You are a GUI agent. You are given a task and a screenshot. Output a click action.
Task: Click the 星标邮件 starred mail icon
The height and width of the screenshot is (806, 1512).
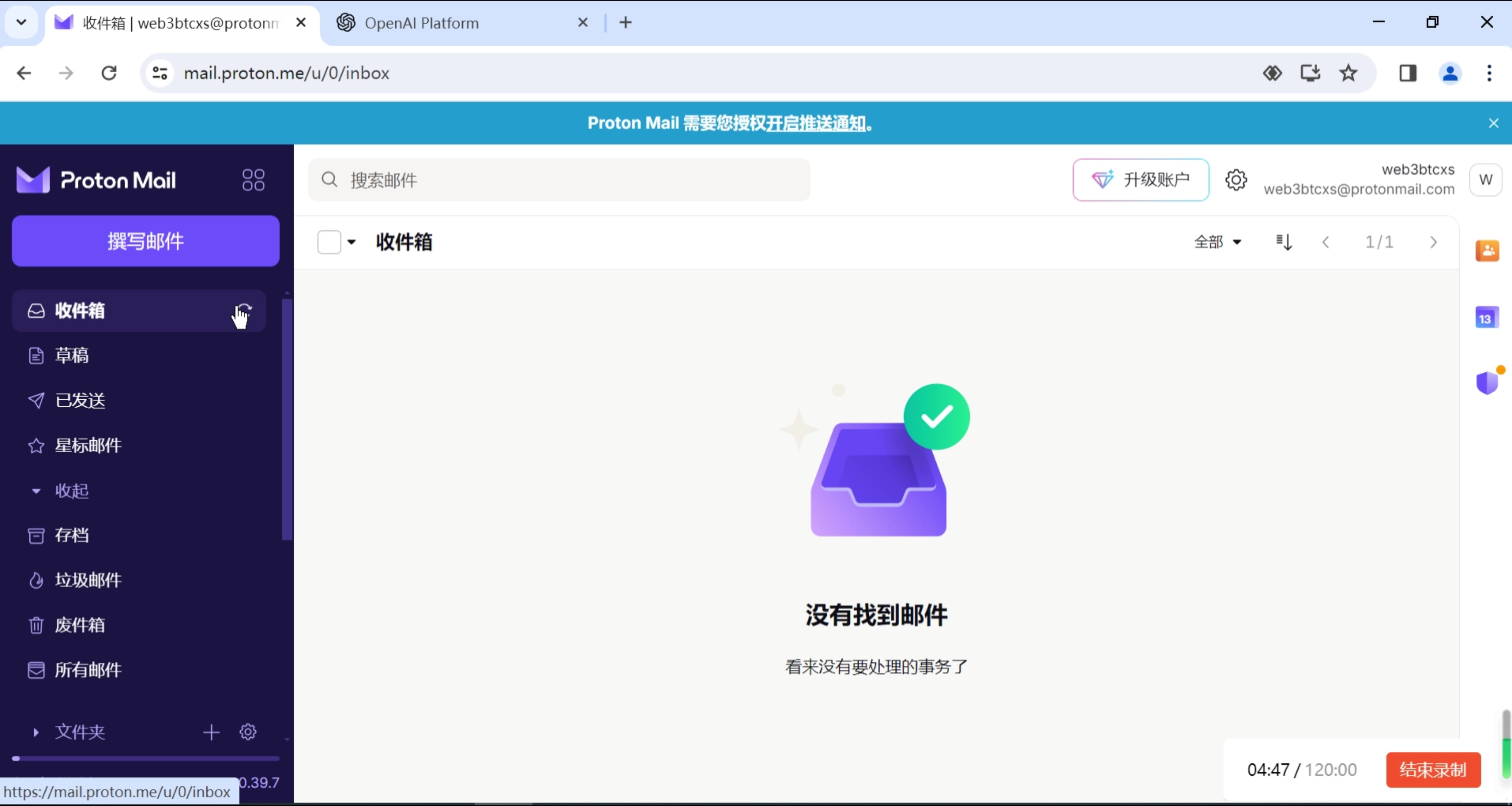pyautogui.click(x=35, y=445)
